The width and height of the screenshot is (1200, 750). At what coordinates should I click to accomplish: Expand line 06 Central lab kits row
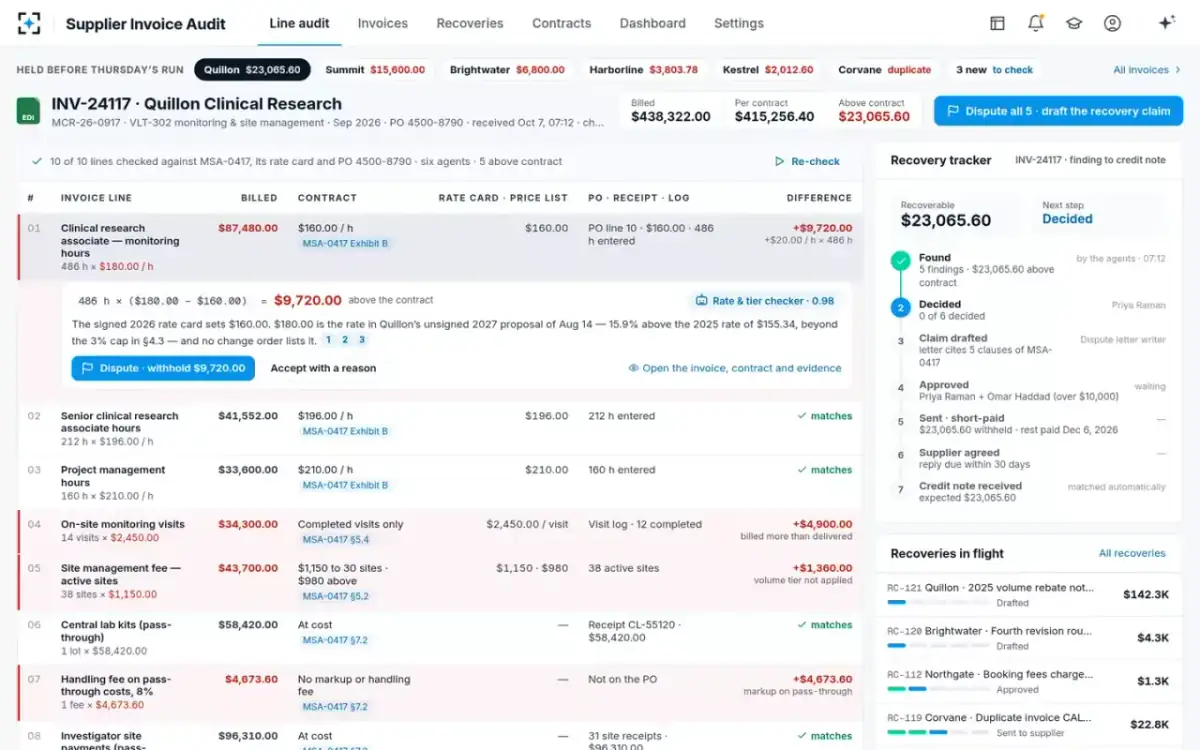click(x=440, y=637)
